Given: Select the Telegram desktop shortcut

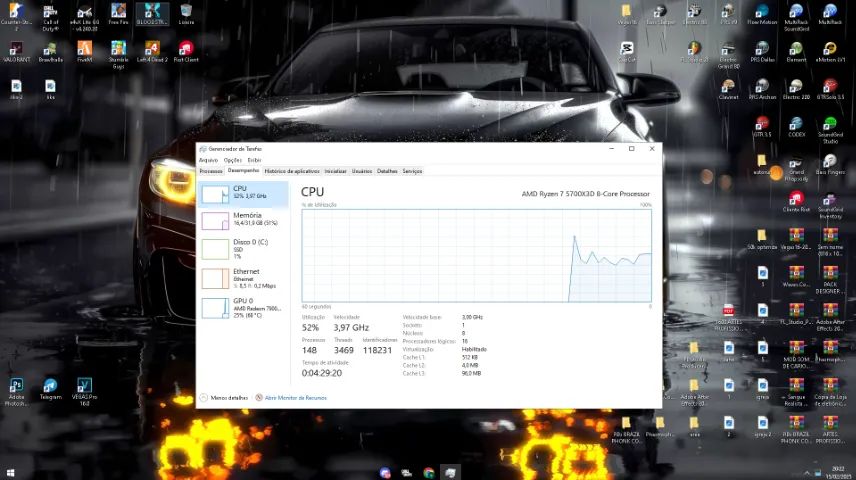Looking at the screenshot, I should [x=50, y=389].
